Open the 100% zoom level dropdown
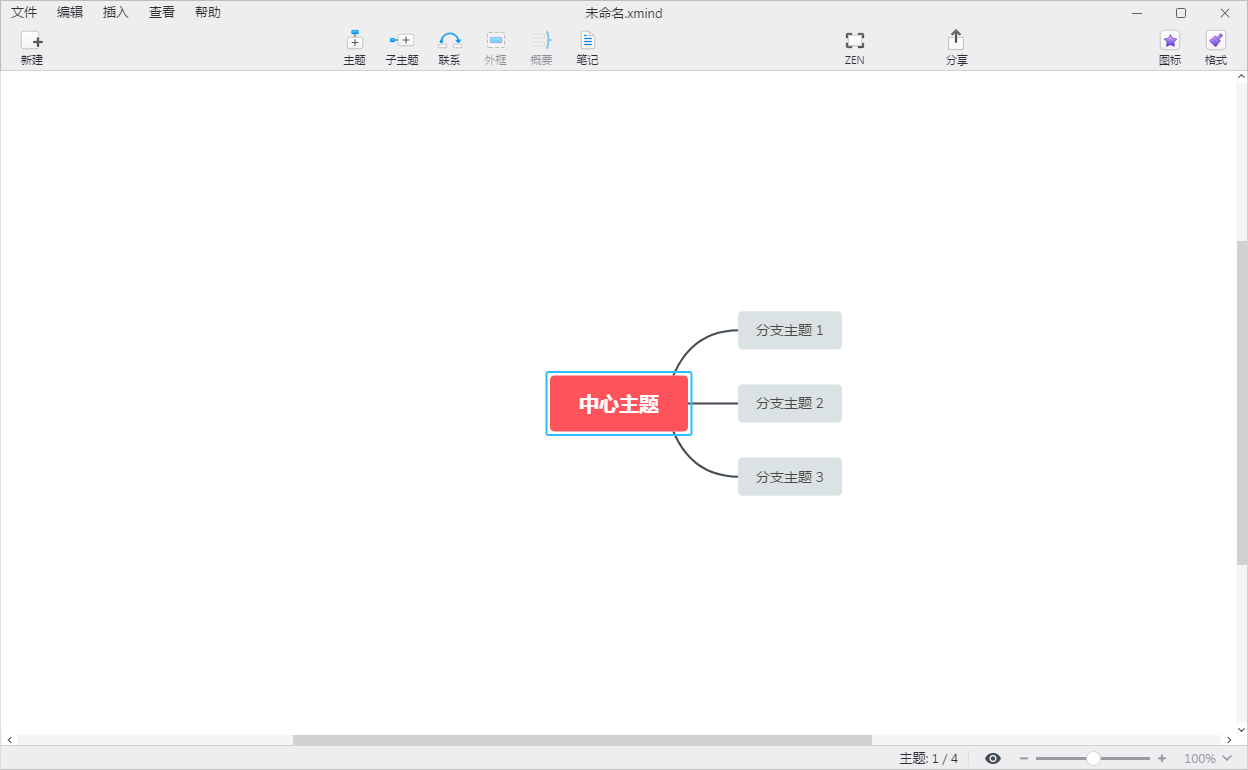 [x=1208, y=759]
